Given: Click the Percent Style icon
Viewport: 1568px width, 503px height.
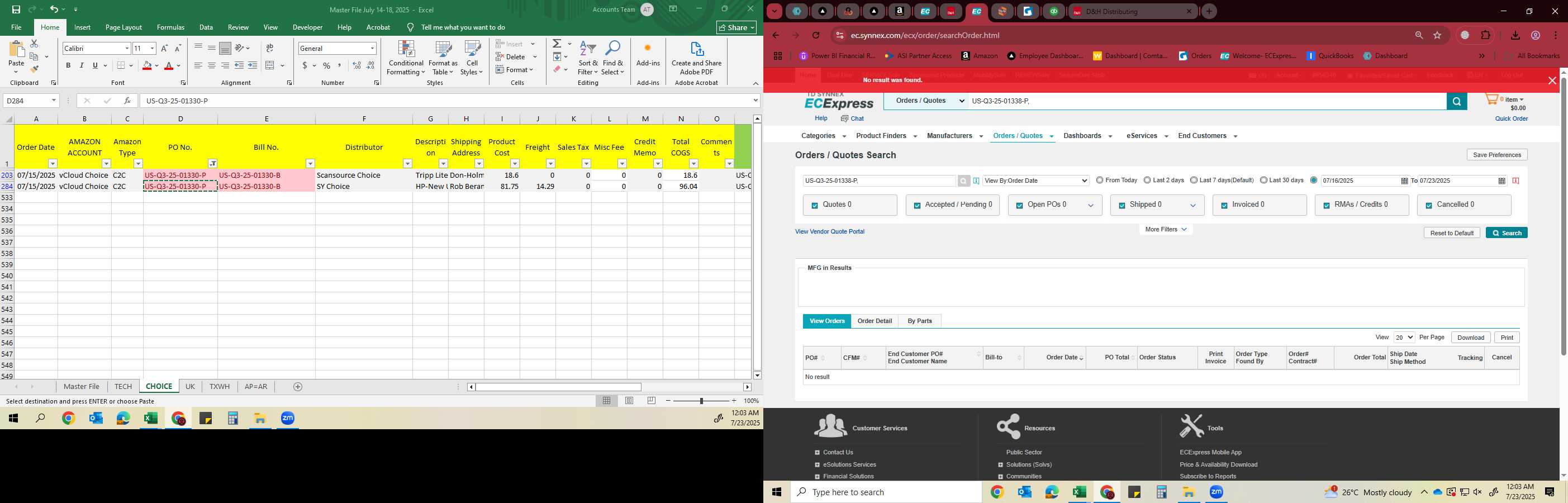Looking at the screenshot, I should 327,65.
